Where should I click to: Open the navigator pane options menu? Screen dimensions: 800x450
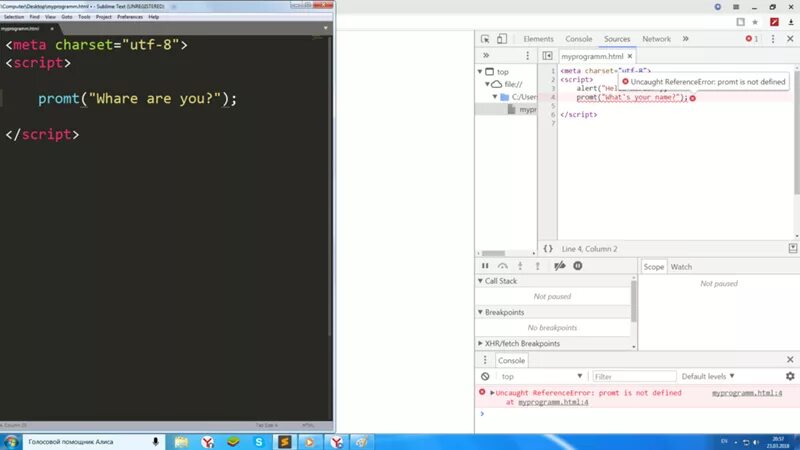tap(528, 55)
